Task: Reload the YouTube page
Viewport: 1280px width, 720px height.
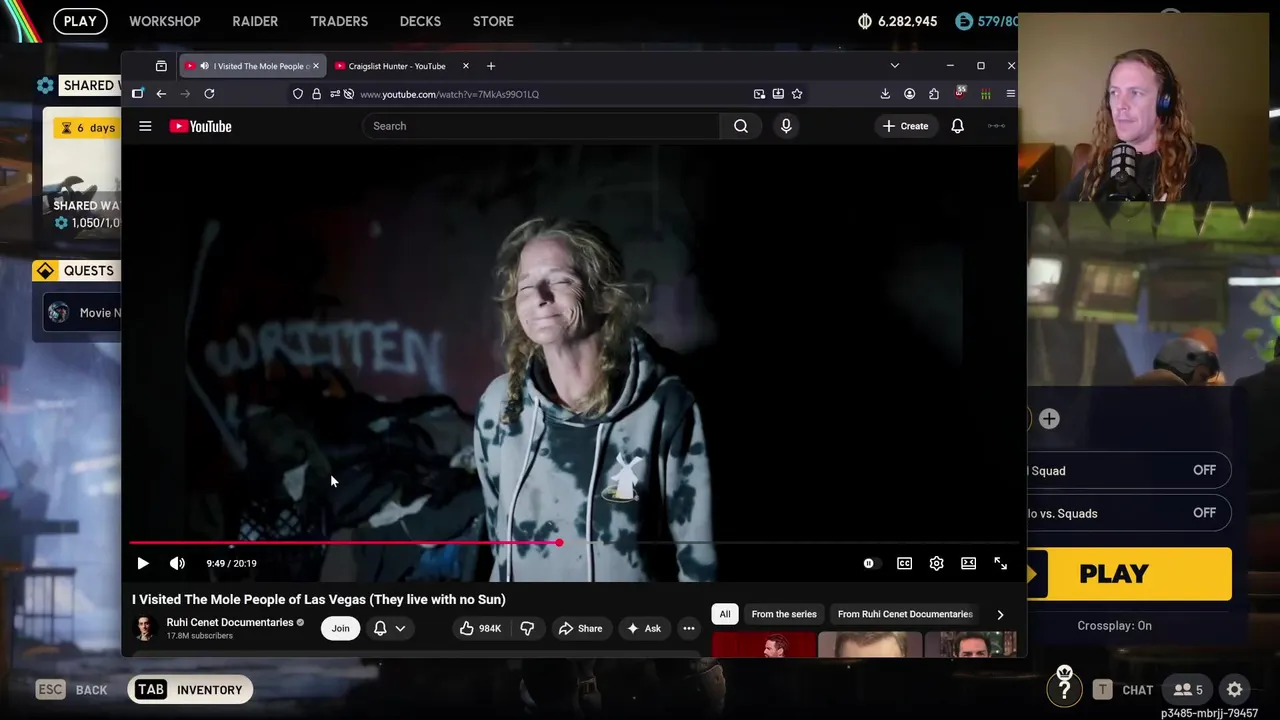Action: pyautogui.click(x=209, y=94)
